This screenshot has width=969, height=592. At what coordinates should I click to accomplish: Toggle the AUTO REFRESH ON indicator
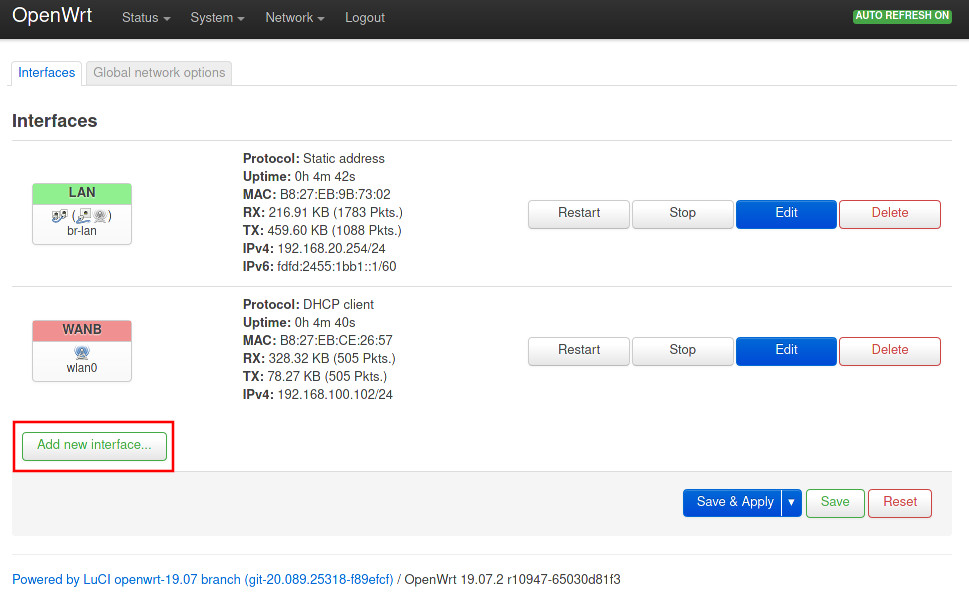click(902, 15)
